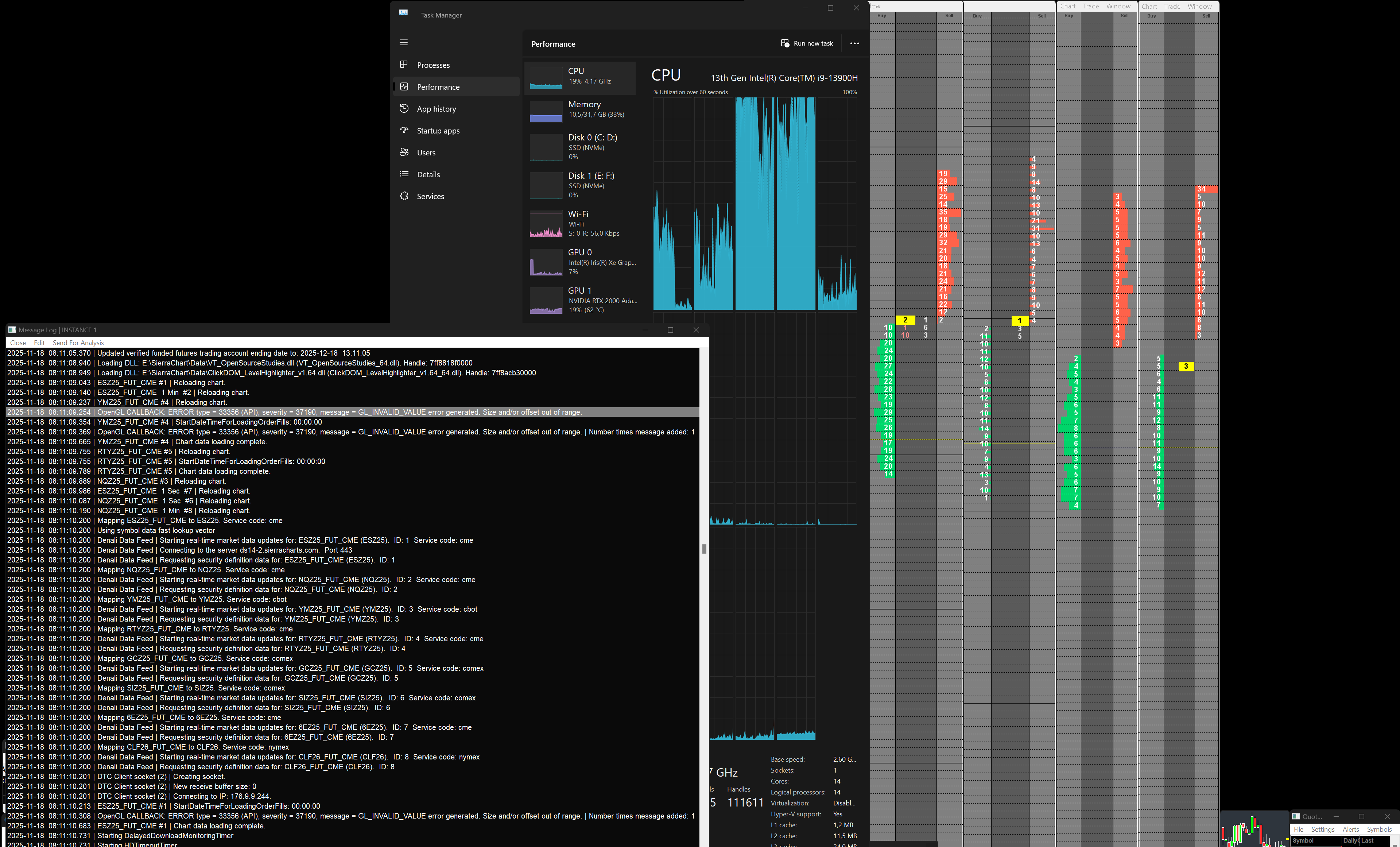Open the Settings menu in Quote window

coord(1322,829)
